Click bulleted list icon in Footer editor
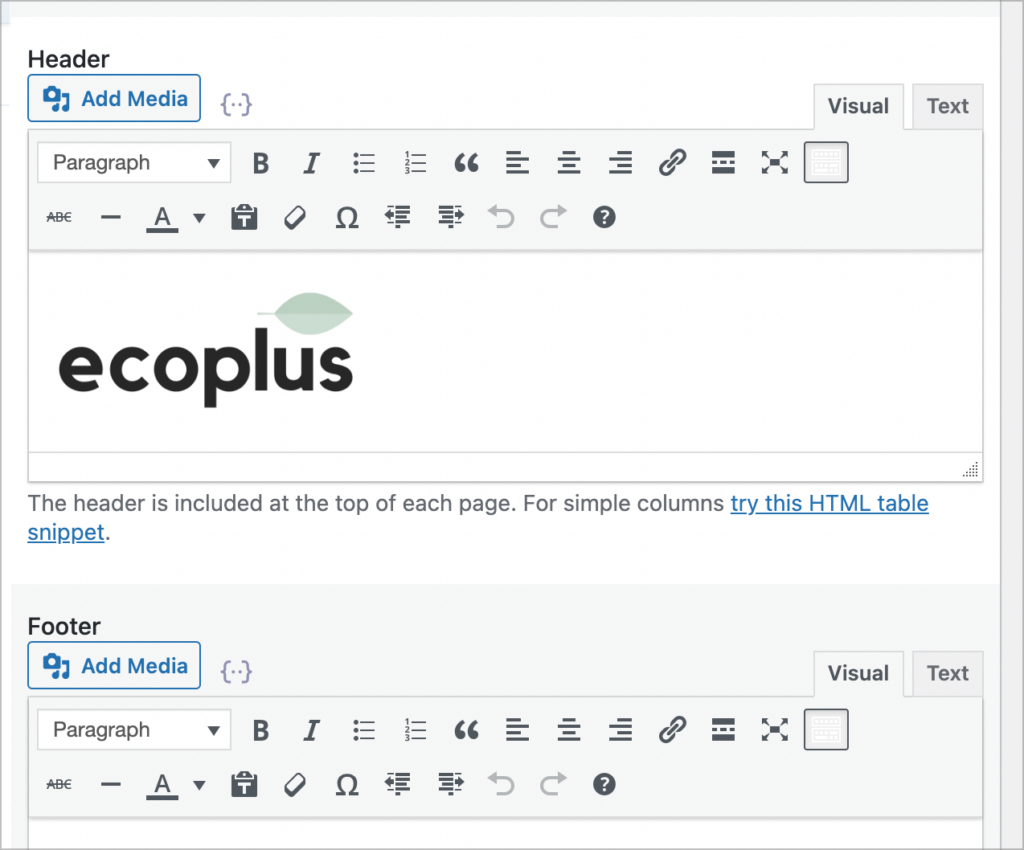Viewport: 1024px width, 850px height. [x=364, y=731]
